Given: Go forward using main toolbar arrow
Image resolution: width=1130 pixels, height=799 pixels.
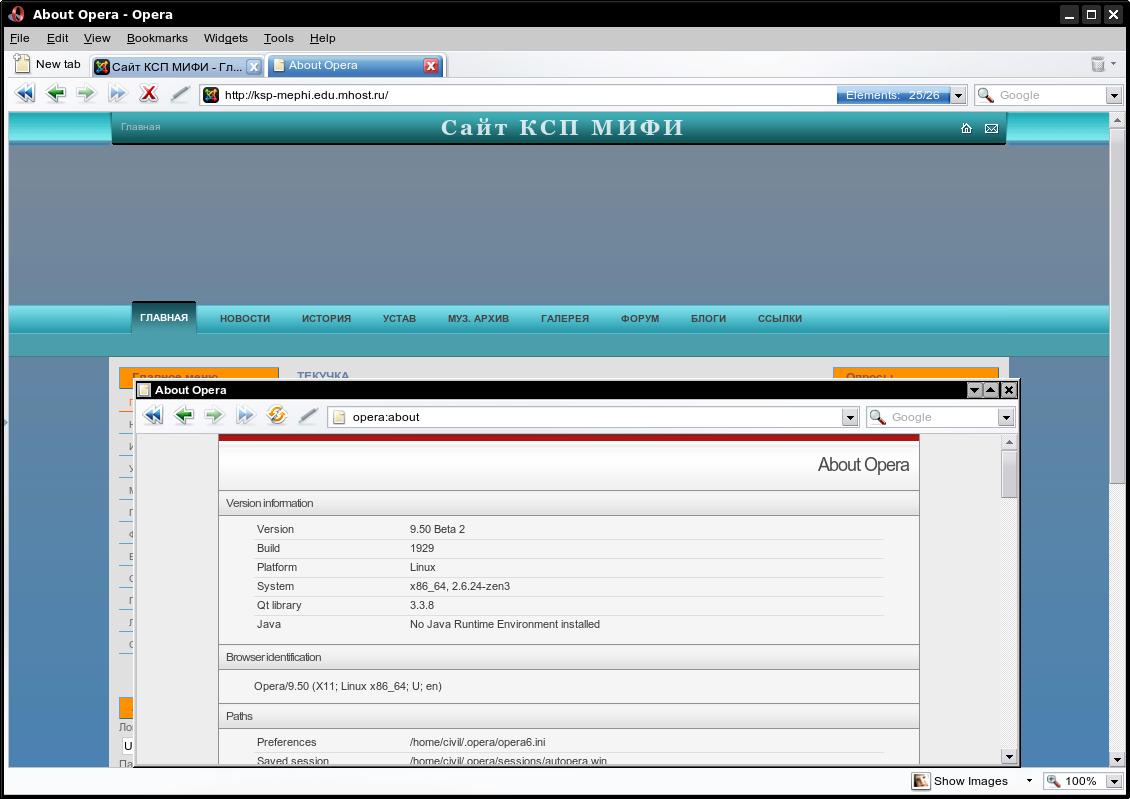Looking at the screenshot, I should [x=86, y=94].
